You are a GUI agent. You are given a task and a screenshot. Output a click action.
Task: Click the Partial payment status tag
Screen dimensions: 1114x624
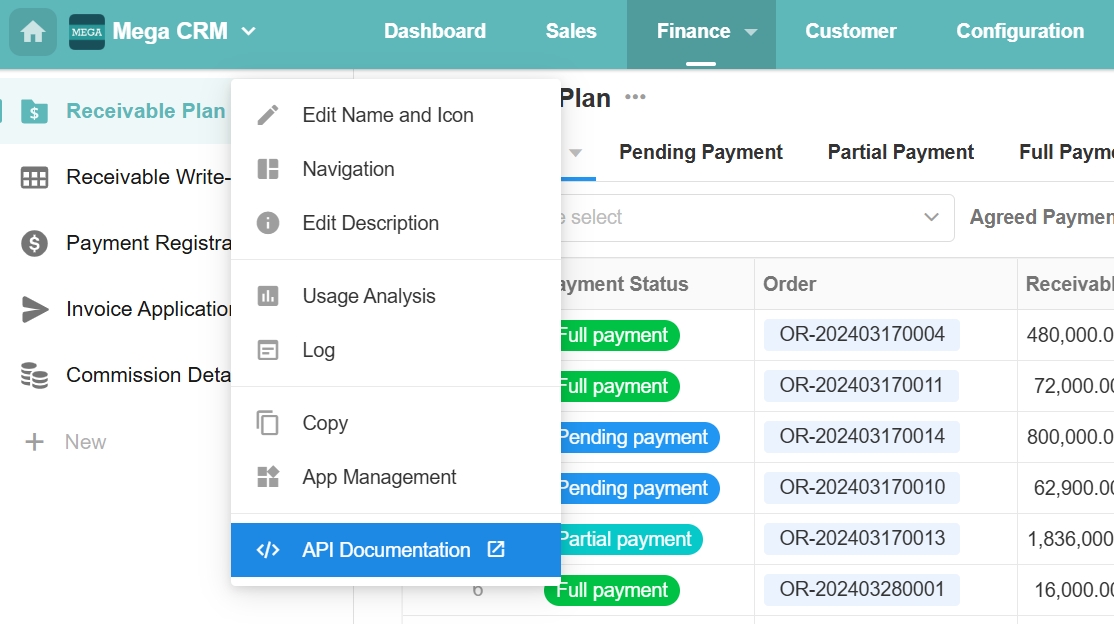pyautogui.click(x=631, y=539)
